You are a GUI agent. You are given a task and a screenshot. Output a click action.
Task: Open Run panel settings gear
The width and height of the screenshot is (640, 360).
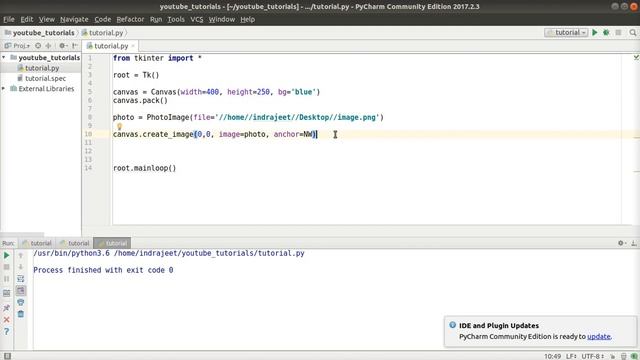tap(621, 243)
